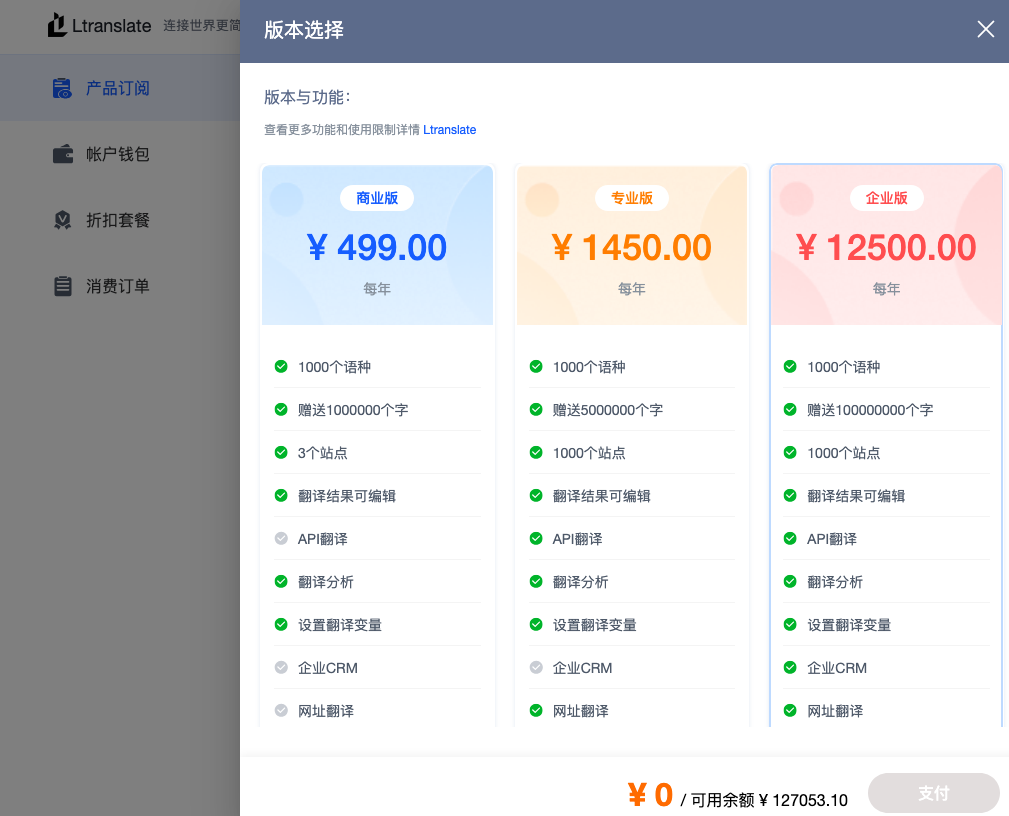Click gray check beside 专业版 企业CRM

pos(536,668)
